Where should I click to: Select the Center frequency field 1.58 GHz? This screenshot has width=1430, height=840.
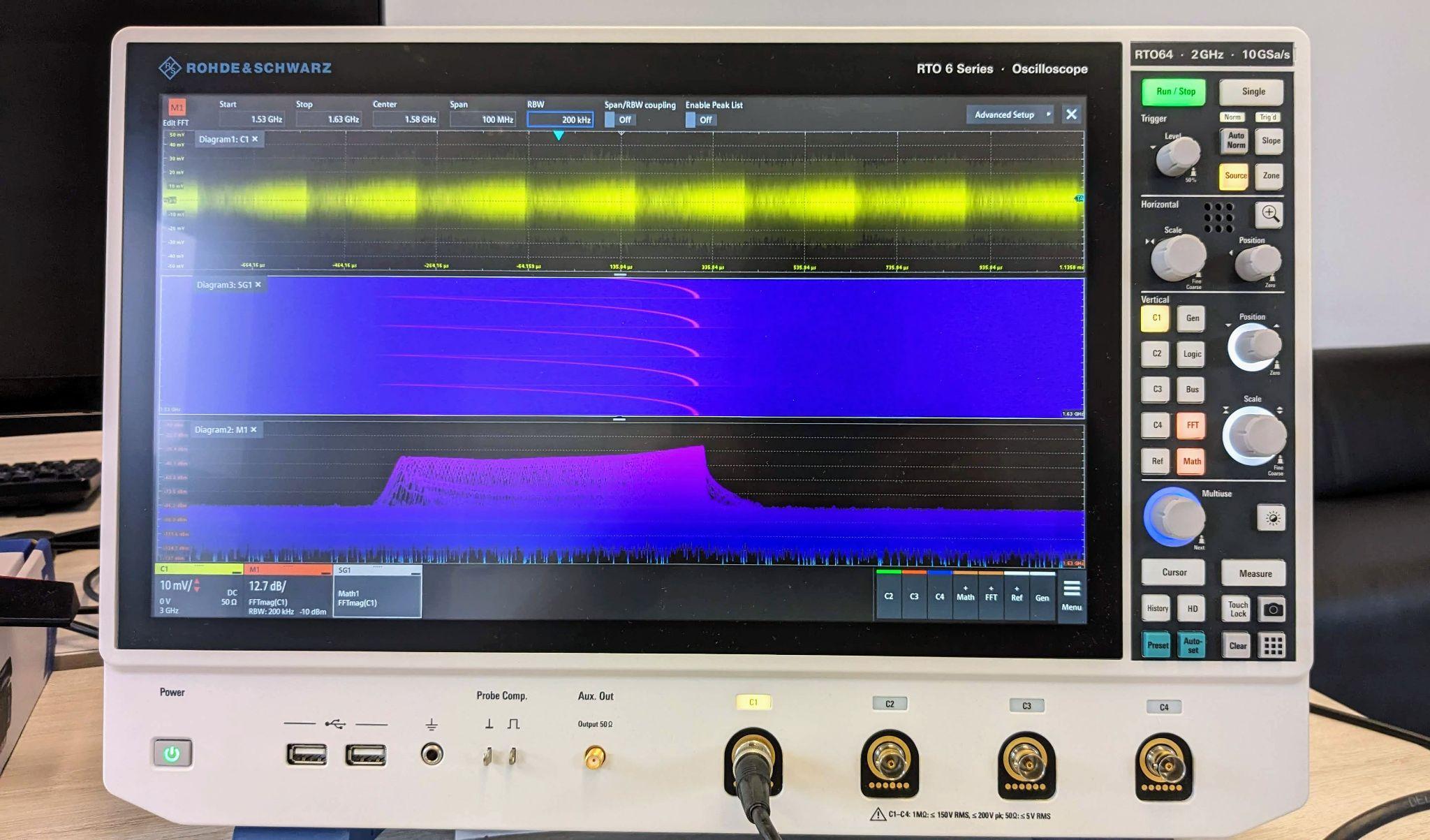(x=405, y=119)
